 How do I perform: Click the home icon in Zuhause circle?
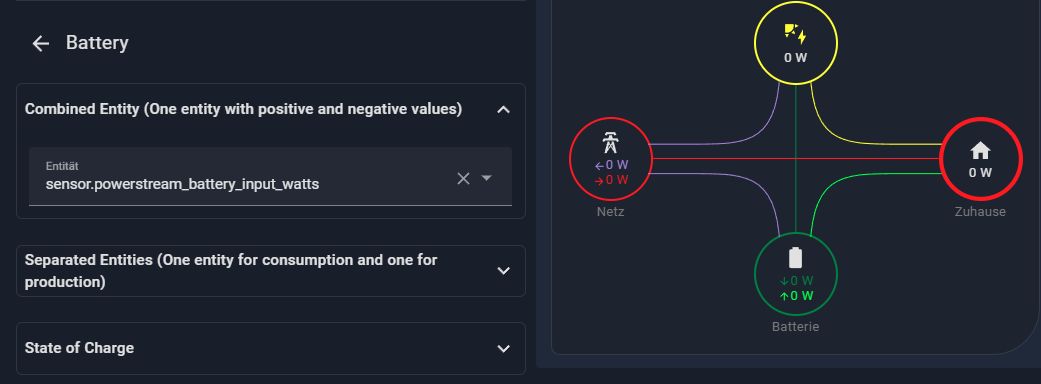pos(980,152)
